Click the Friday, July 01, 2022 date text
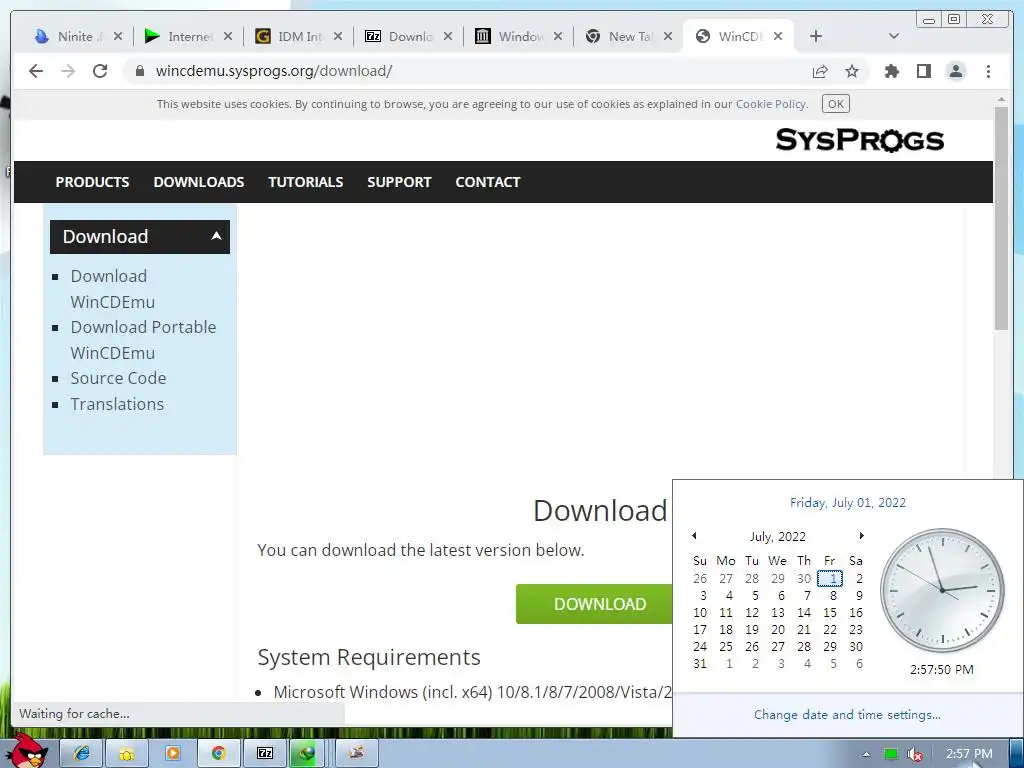1024x768 pixels. coord(848,502)
